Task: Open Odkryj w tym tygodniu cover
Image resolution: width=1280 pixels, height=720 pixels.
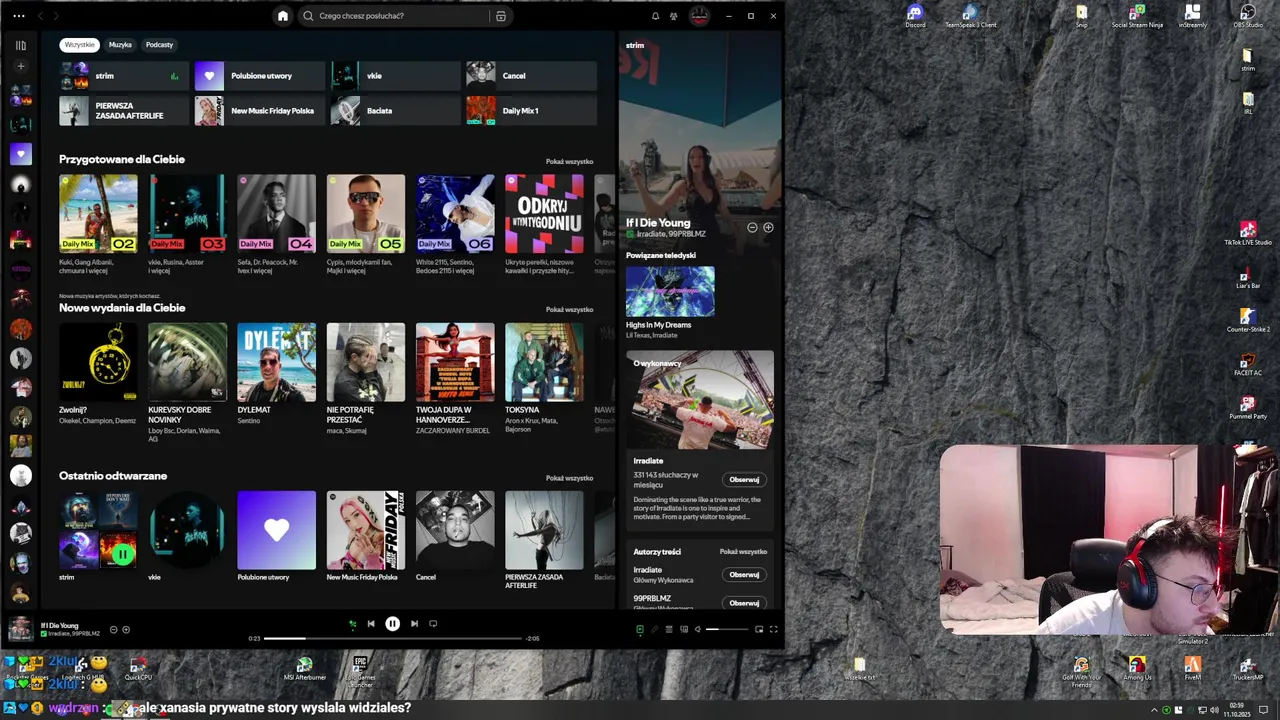Action: (544, 214)
